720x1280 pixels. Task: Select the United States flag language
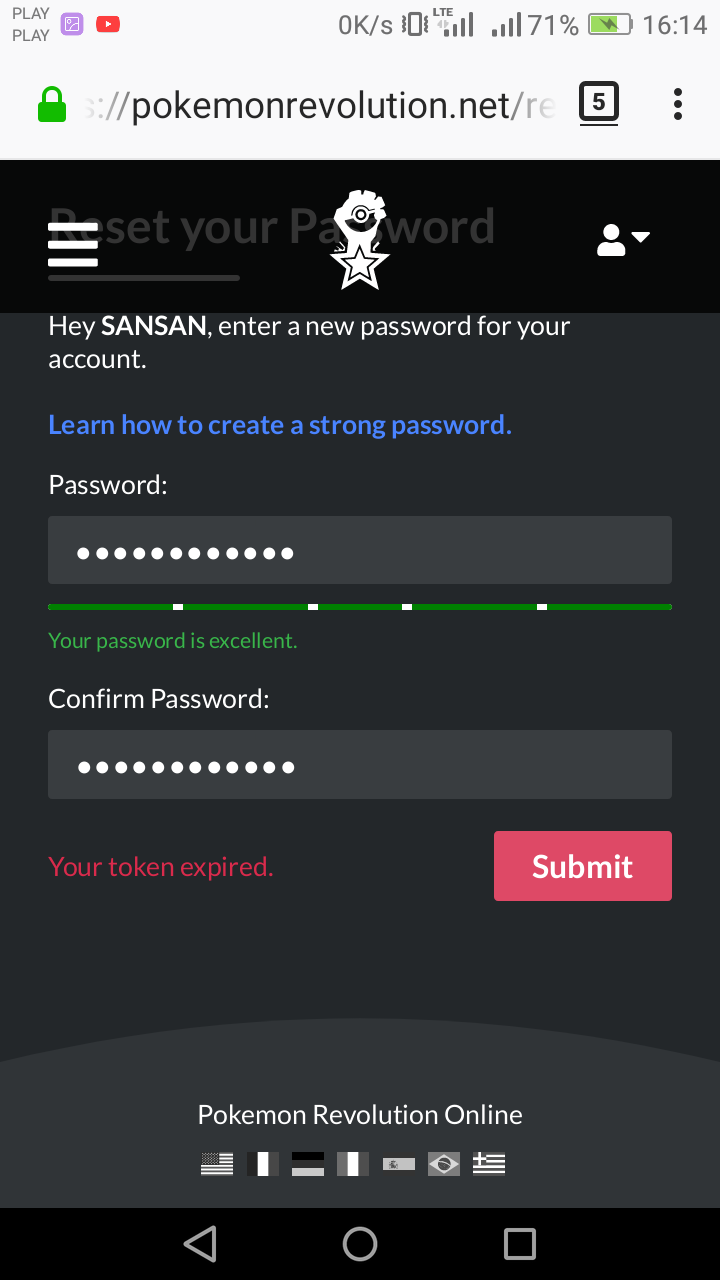click(217, 1164)
